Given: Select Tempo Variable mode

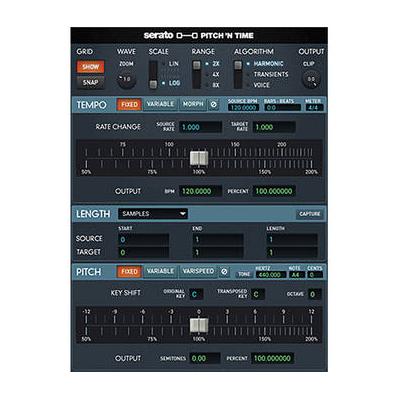Looking at the screenshot, I should coord(160,104).
